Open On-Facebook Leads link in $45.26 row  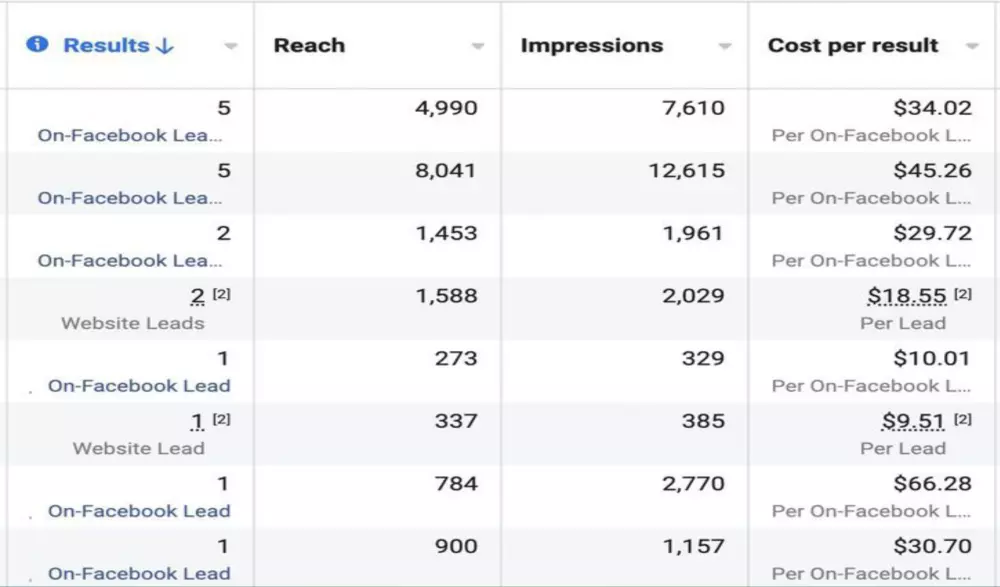(x=130, y=198)
